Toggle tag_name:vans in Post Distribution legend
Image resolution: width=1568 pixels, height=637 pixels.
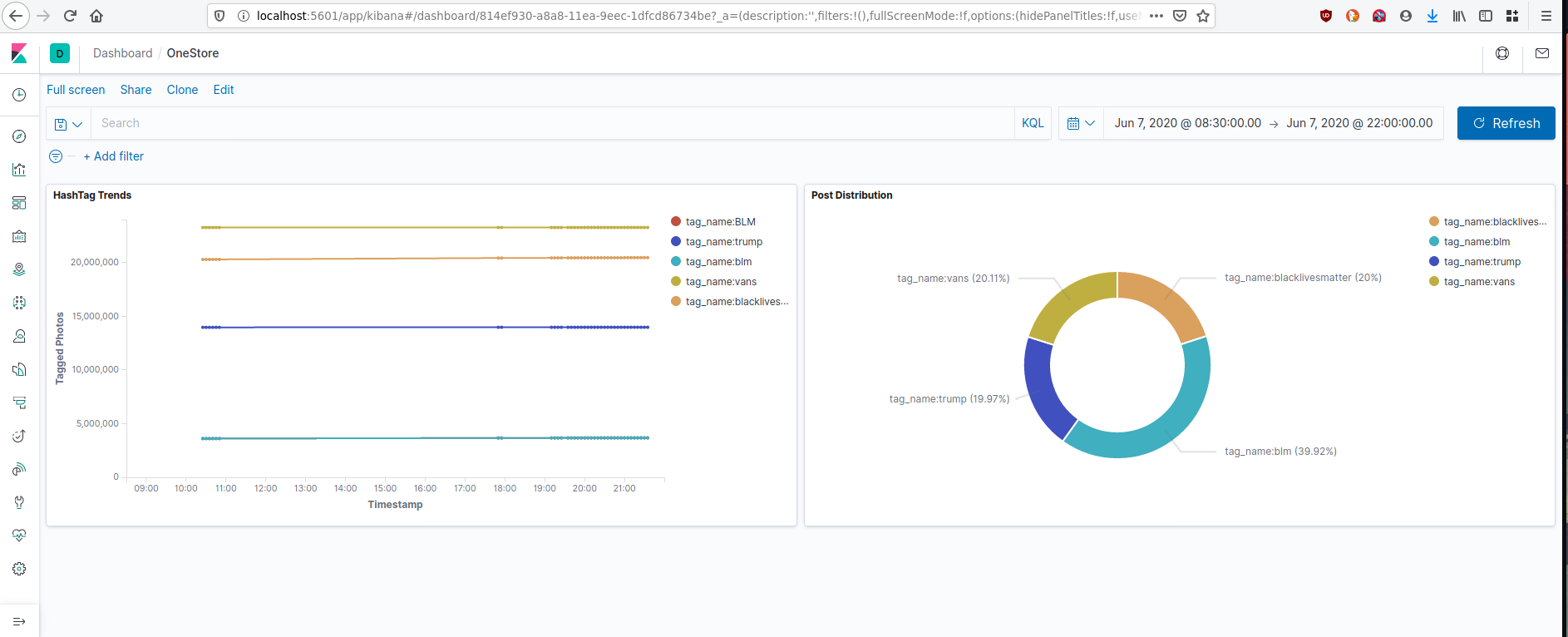(x=1479, y=282)
